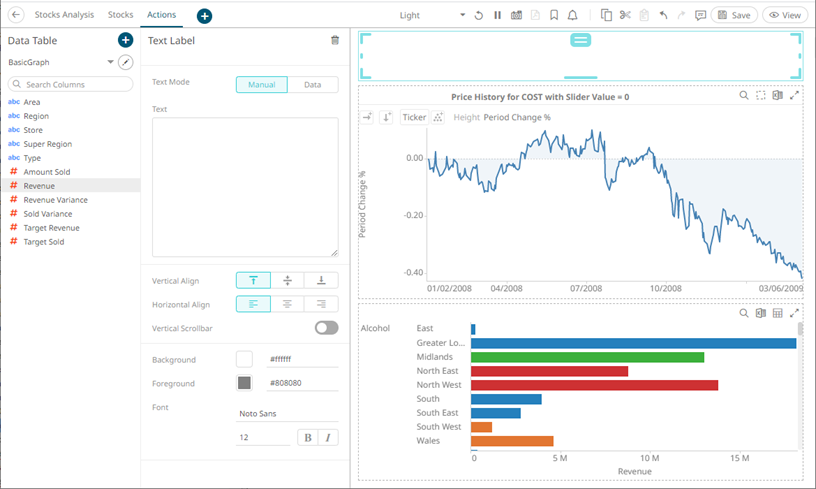The image size is (816, 489).
Task: Toggle the Vertical Scrollbar switch
Action: 326,328
